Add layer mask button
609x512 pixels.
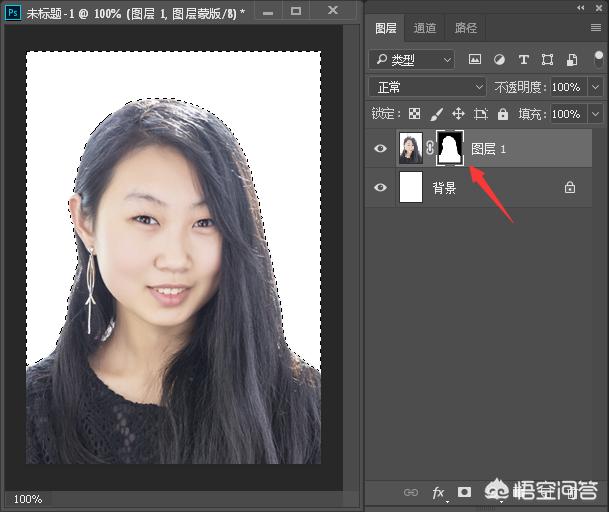coord(464,492)
